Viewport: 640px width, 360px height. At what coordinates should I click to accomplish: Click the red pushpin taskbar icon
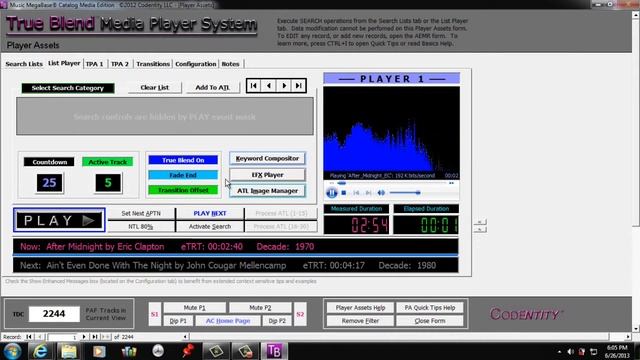(x=188, y=351)
